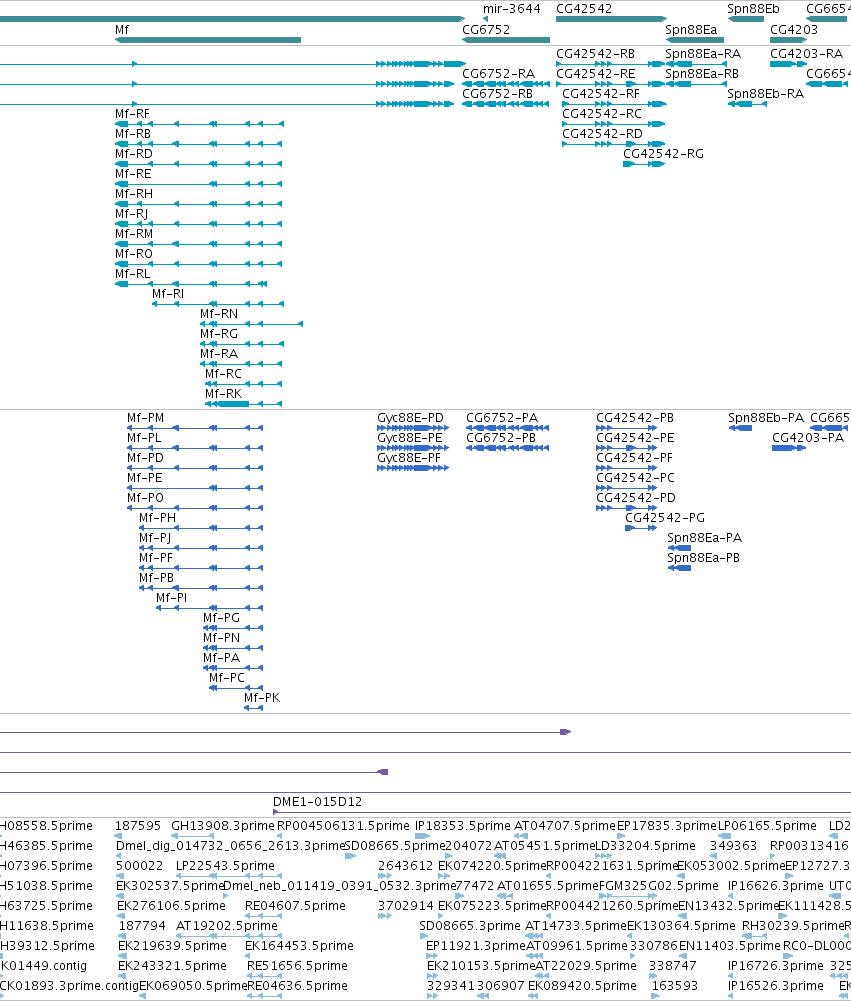Select the Mf gene bar
851x1001 pixels.
pos(207,40)
